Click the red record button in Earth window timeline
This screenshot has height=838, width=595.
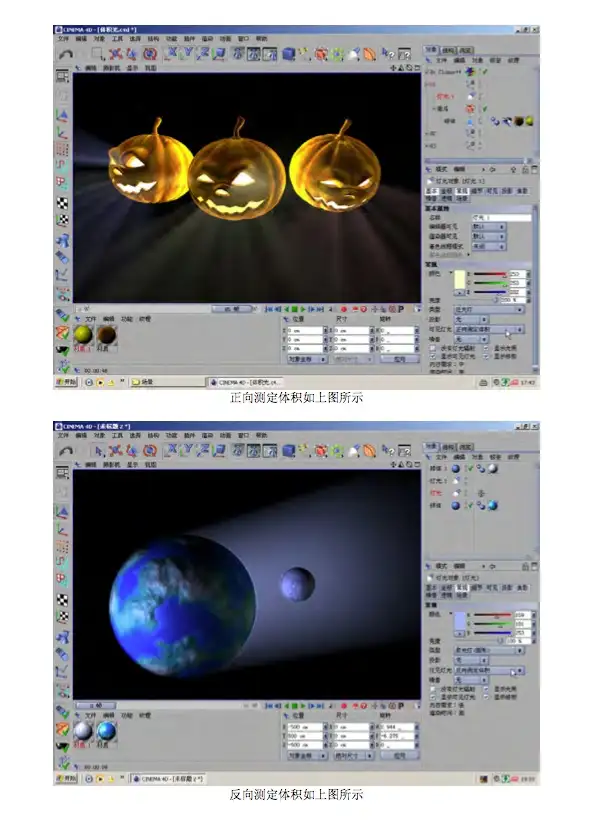tap(343, 706)
